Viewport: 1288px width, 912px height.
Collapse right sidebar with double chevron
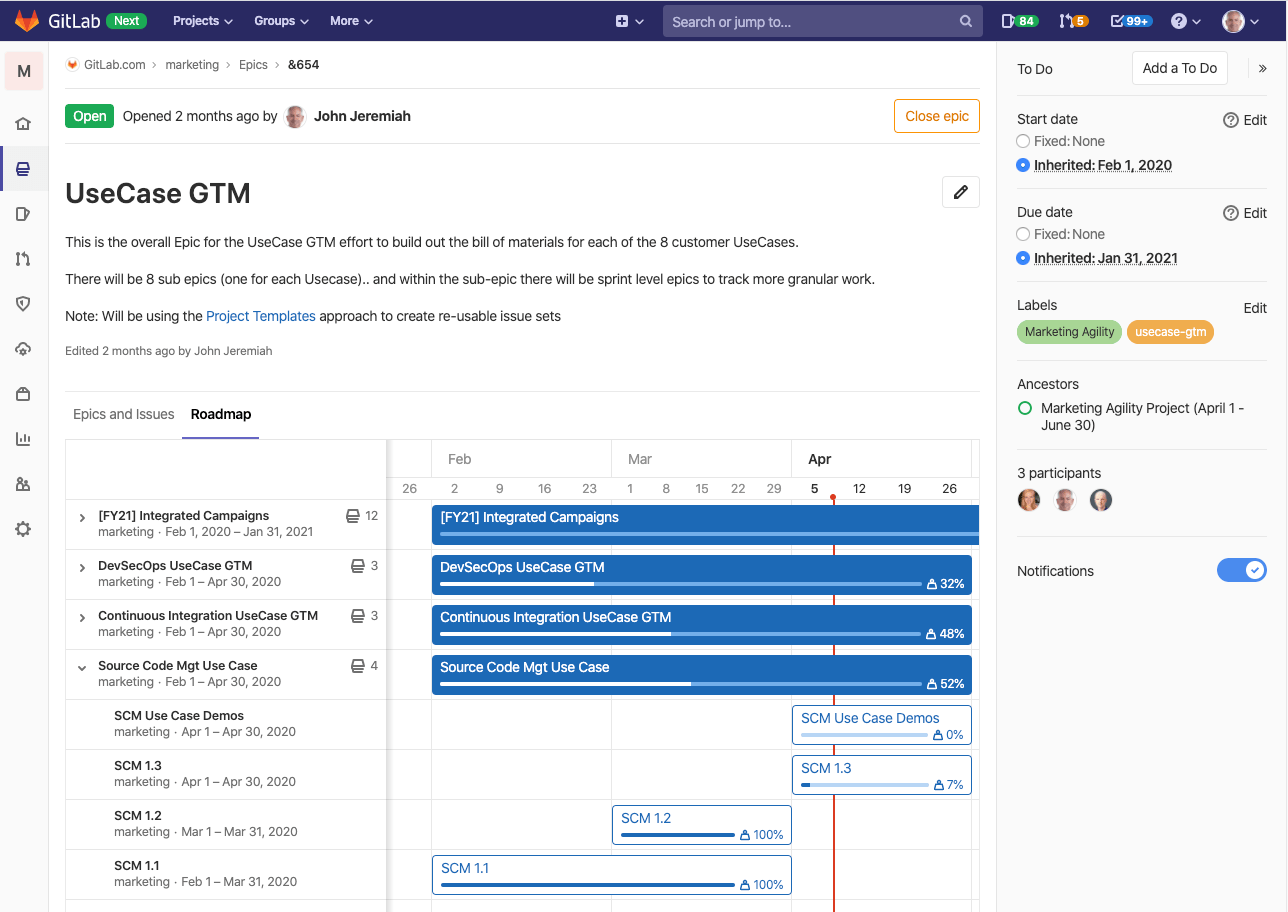pos(1262,69)
